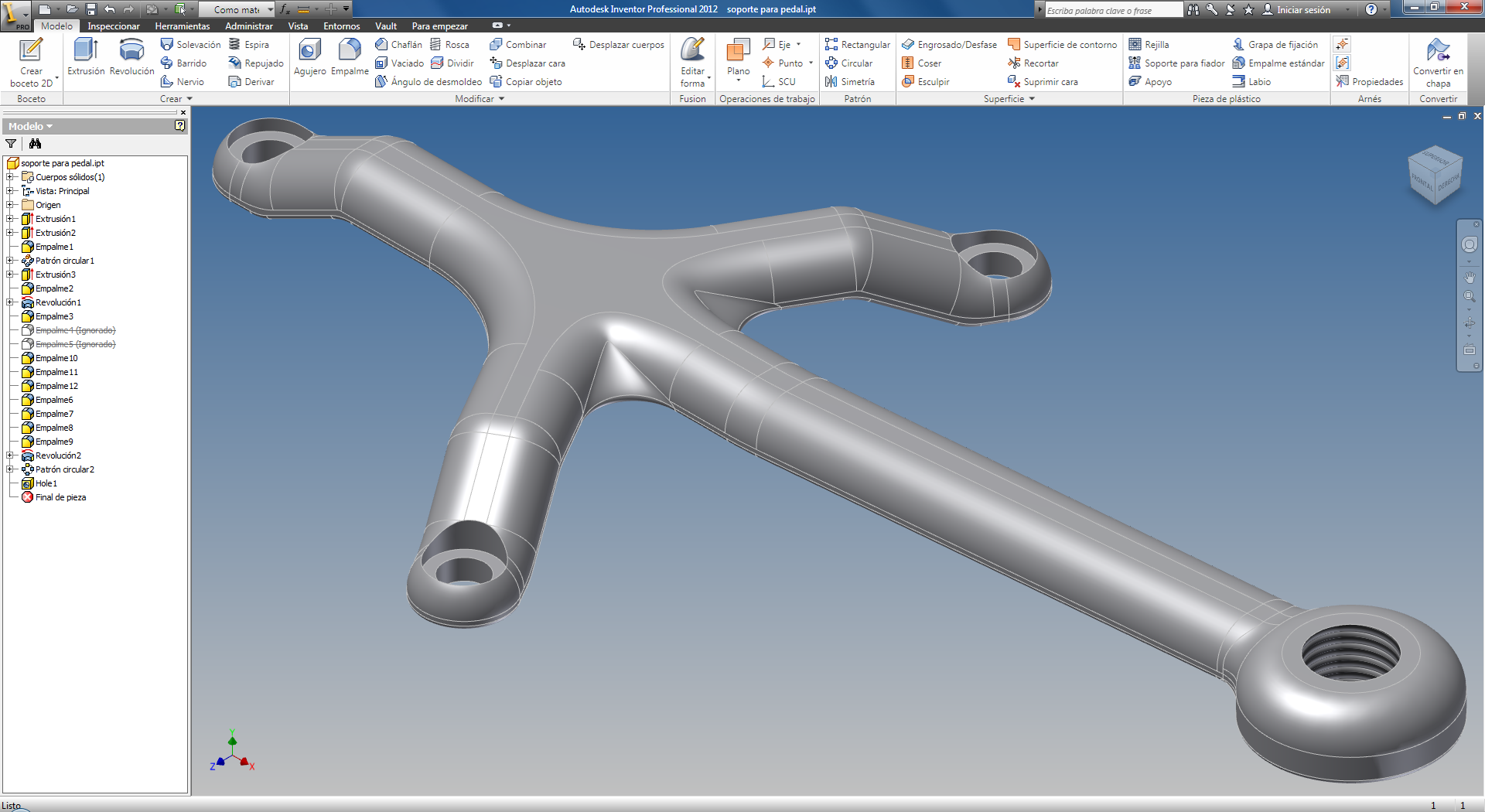Expand the Revolución2 node

click(10, 455)
